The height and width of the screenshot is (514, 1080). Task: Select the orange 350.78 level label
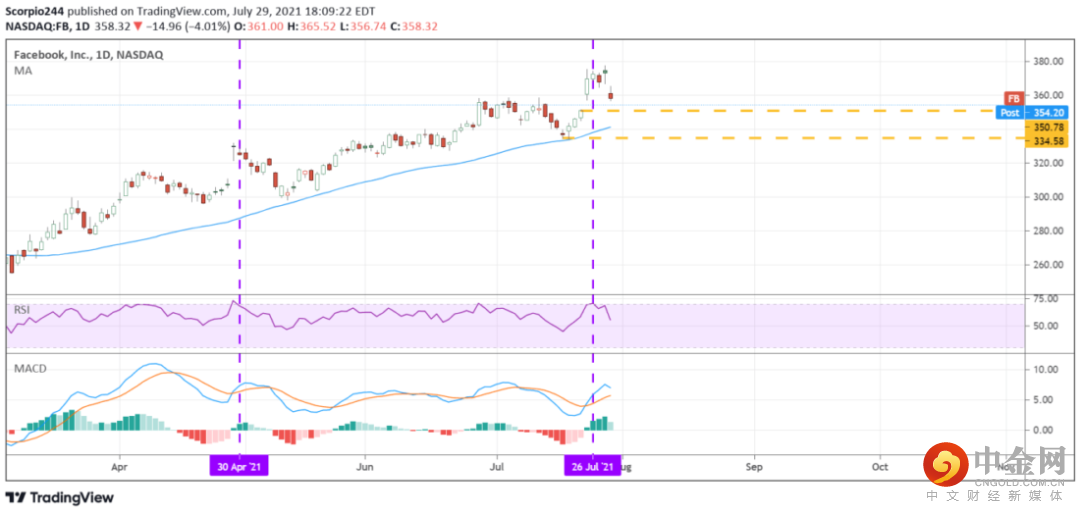pos(1046,127)
